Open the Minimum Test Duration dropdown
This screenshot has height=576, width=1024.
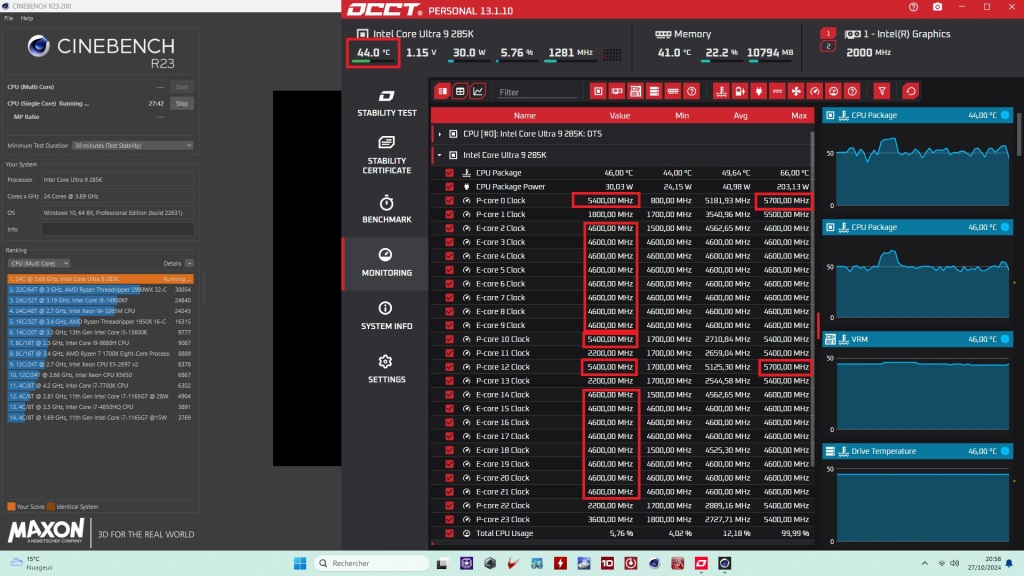click(133, 146)
